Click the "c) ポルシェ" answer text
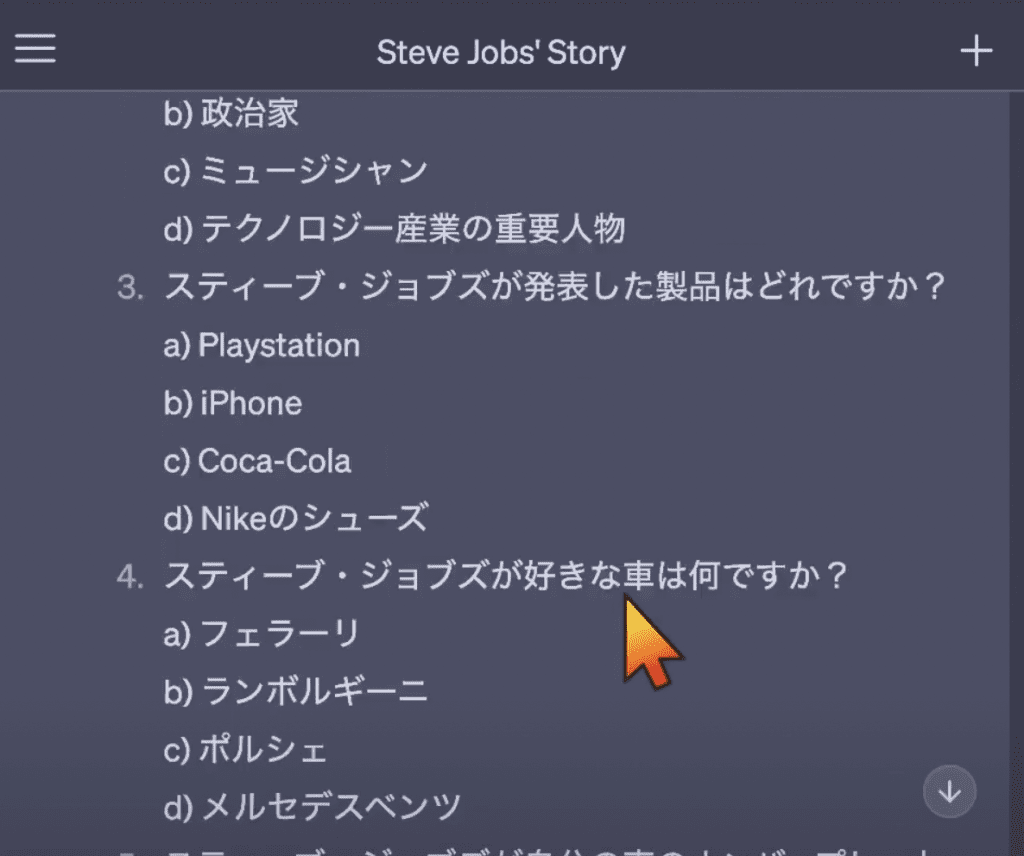The image size is (1024, 856). [x=245, y=749]
